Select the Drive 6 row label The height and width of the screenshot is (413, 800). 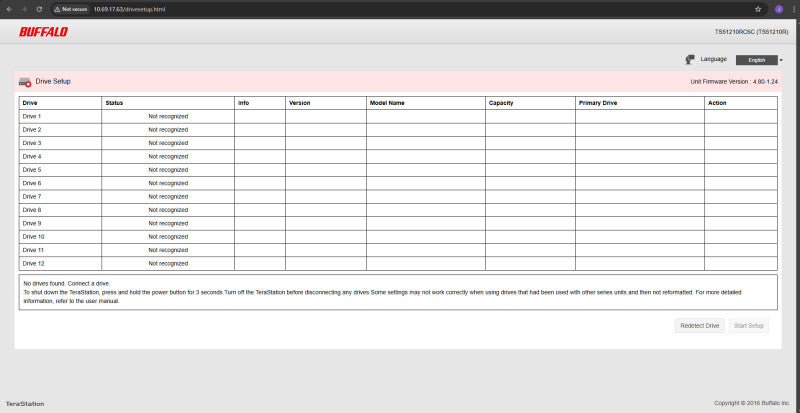click(32, 183)
